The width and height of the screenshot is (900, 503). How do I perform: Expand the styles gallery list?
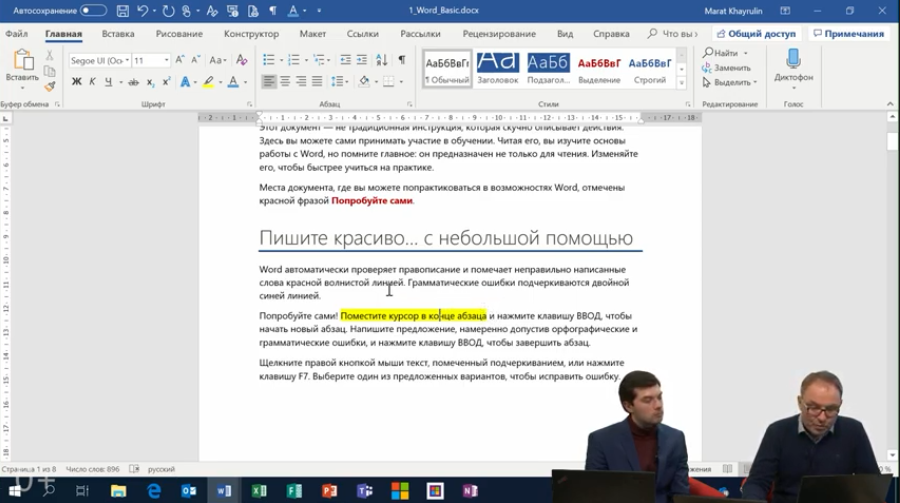pyautogui.click(x=682, y=83)
